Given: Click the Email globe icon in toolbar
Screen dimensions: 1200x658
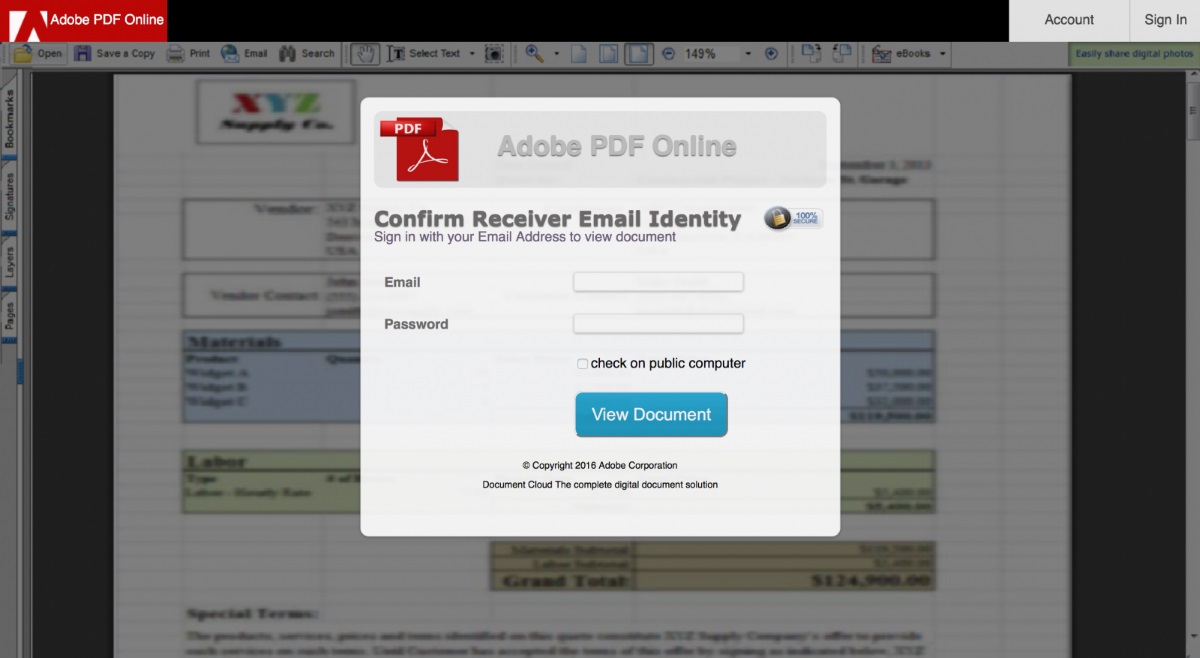Looking at the screenshot, I should pyautogui.click(x=230, y=54).
